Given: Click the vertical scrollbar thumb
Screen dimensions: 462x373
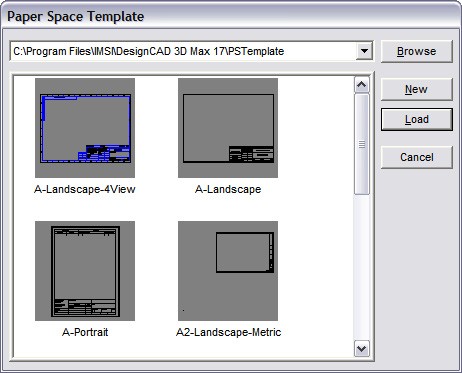Looking at the screenshot, I should coord(362,144).
